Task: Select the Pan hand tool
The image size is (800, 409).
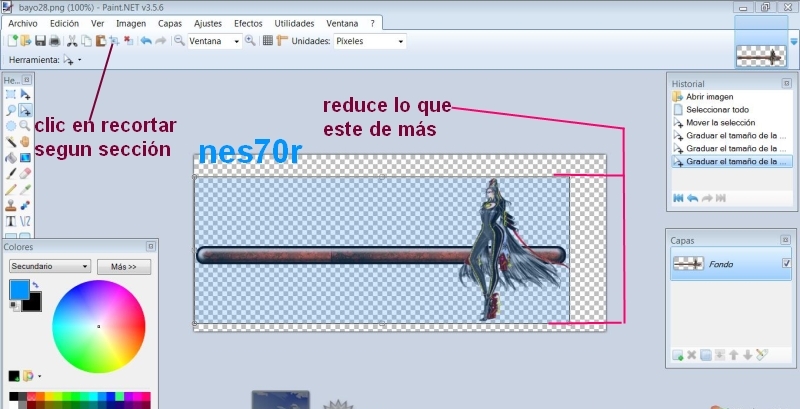Action: click(x=25, y=142)
